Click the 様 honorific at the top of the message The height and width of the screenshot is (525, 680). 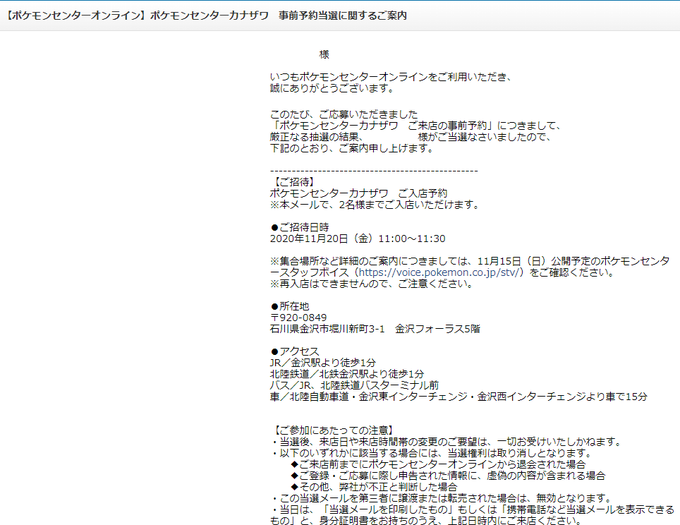pyautogui.click(x=324, y=55)
